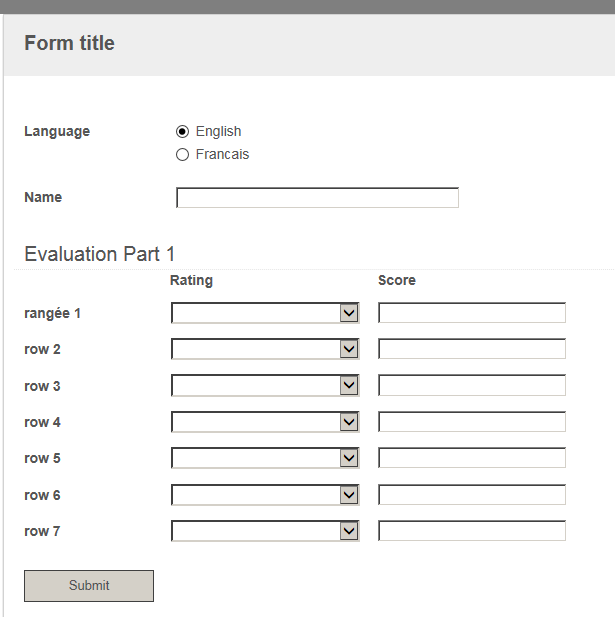
Task: Select the Francais language radio button
Action: click(182, 154)
